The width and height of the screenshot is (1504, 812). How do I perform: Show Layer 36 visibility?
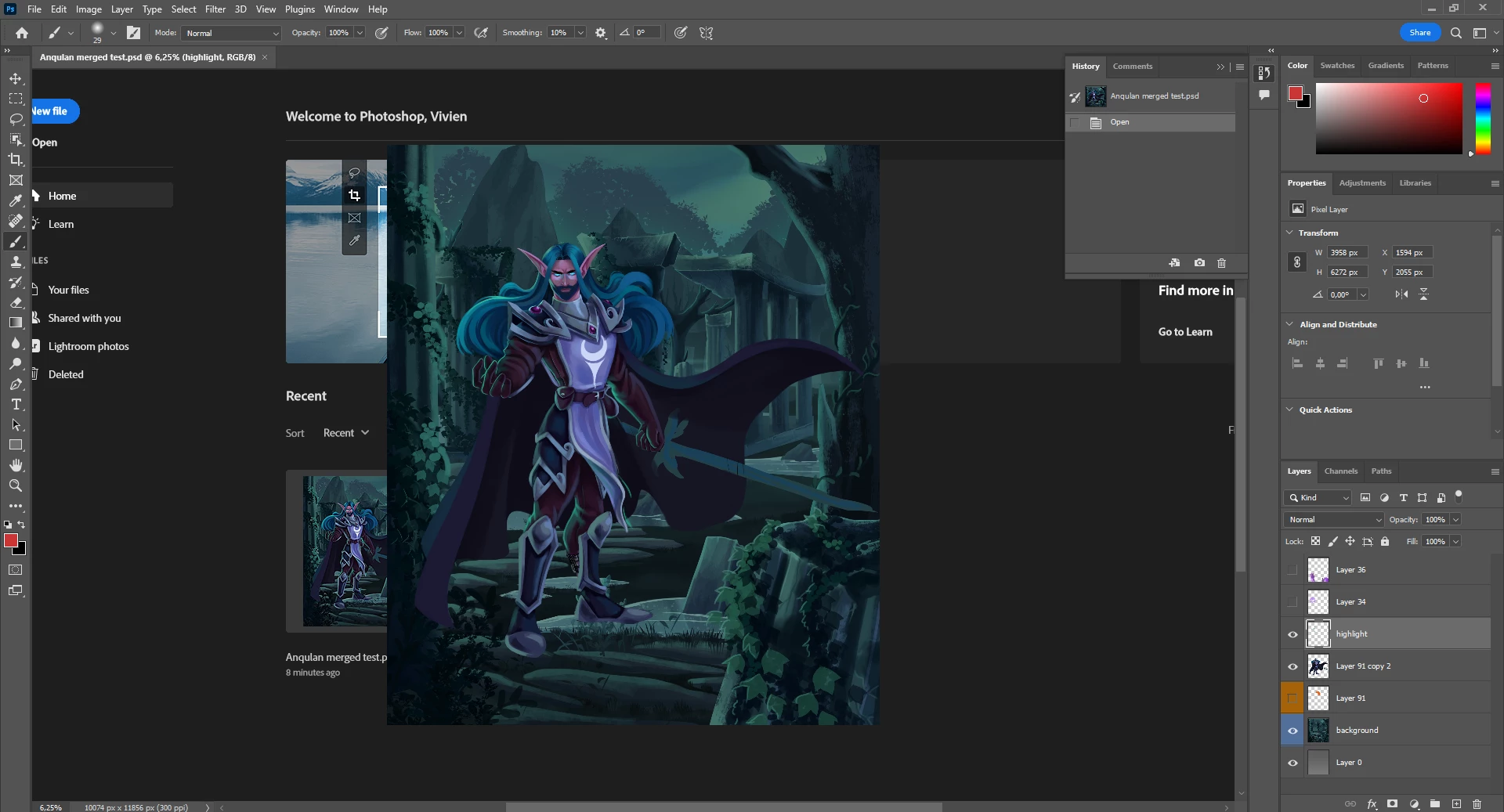point(1292,570)
